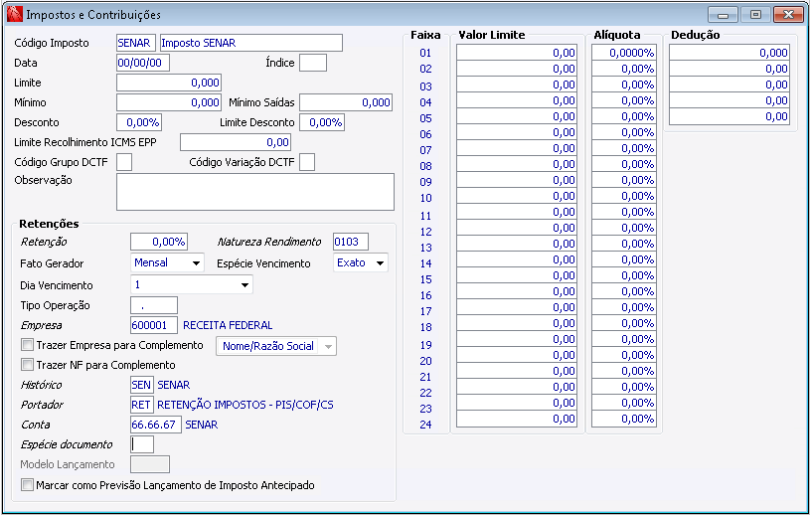Click the Alíquota column header
This screenshot has height=515, width=810.
coord(617,35)
